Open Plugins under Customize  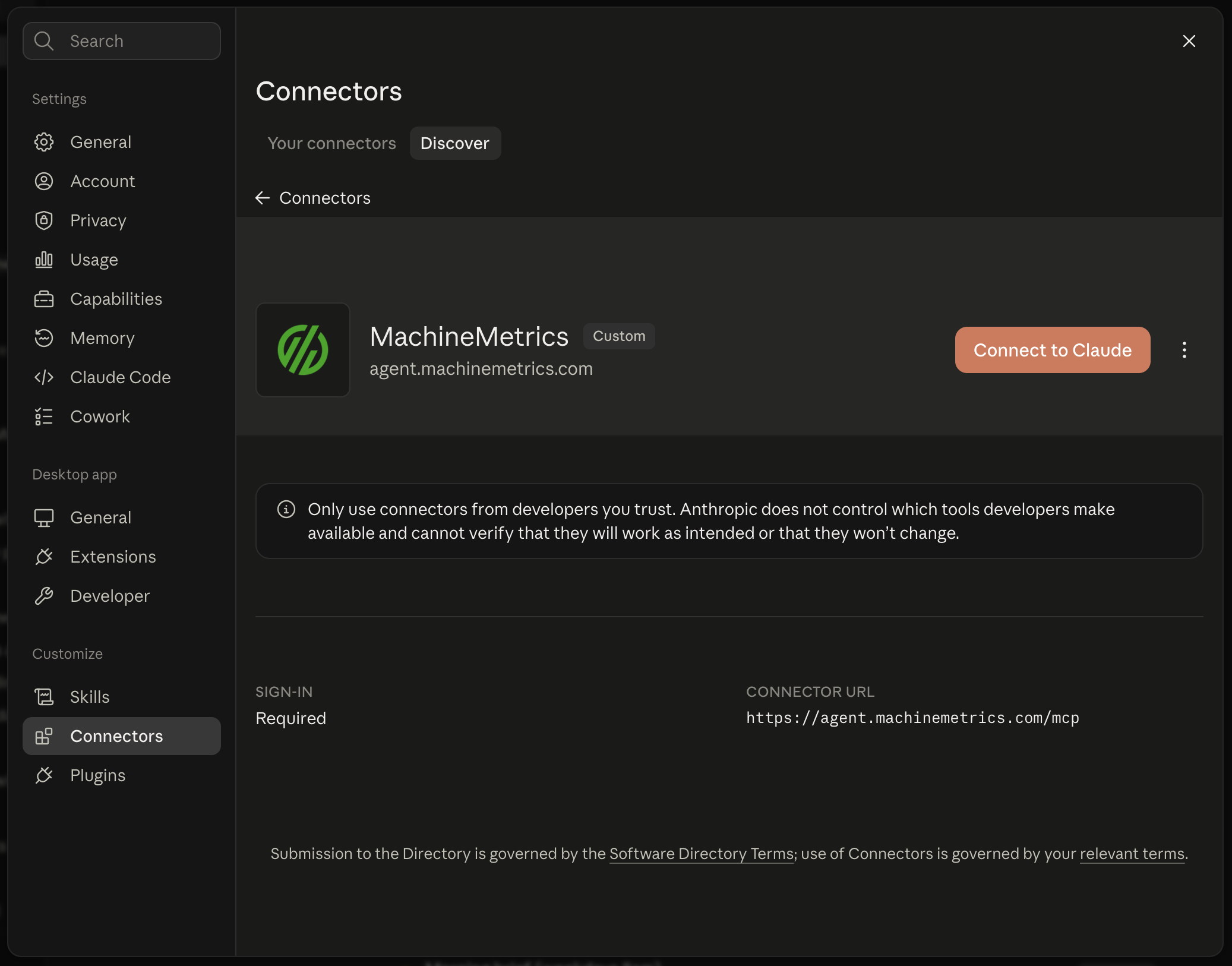click(x=122, y=775)
